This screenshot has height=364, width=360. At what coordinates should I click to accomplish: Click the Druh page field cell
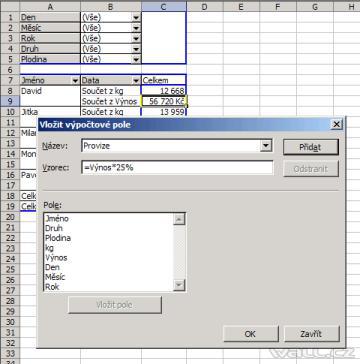[50, 49]
